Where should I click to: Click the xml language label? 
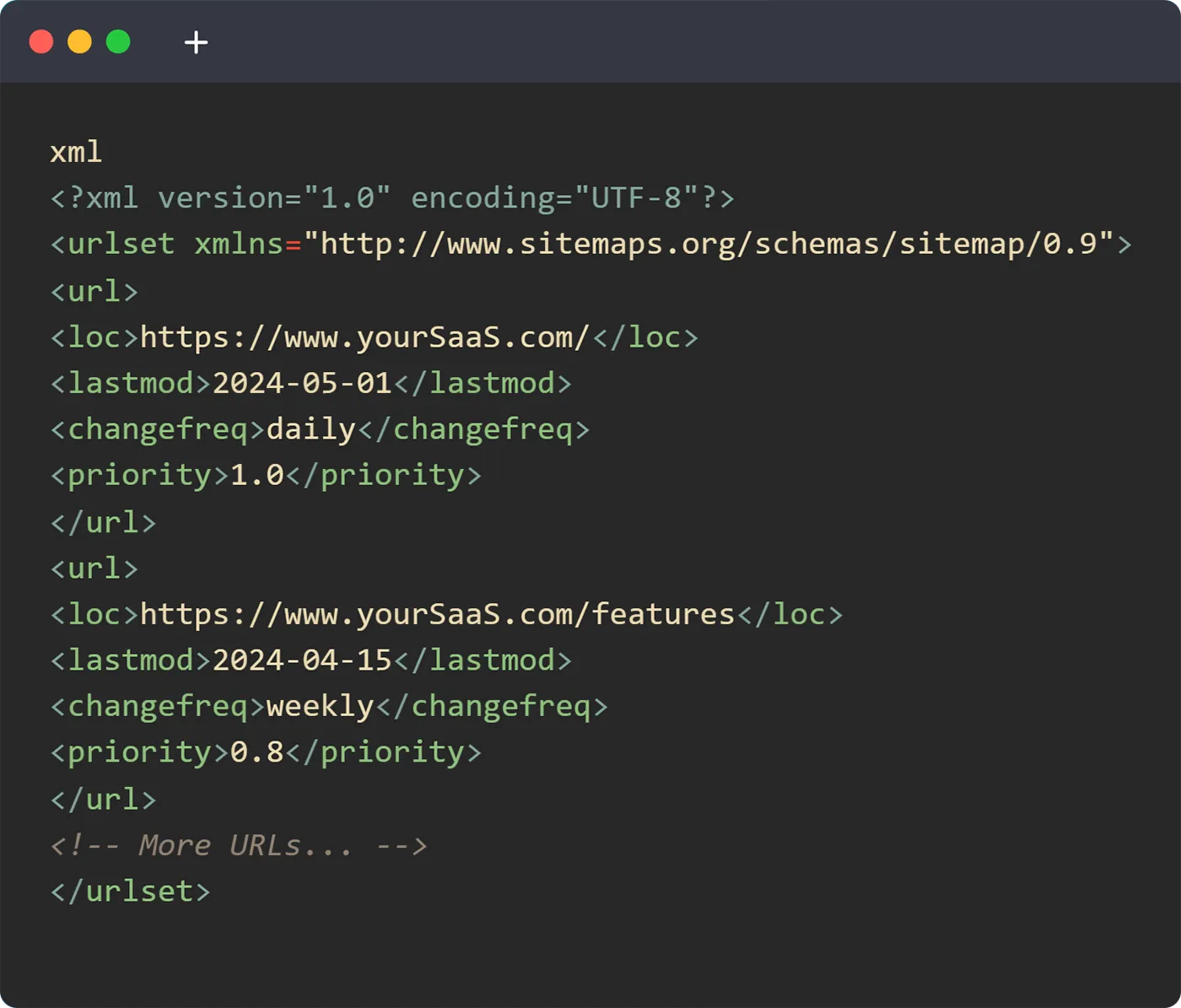[x=75, y=152]
